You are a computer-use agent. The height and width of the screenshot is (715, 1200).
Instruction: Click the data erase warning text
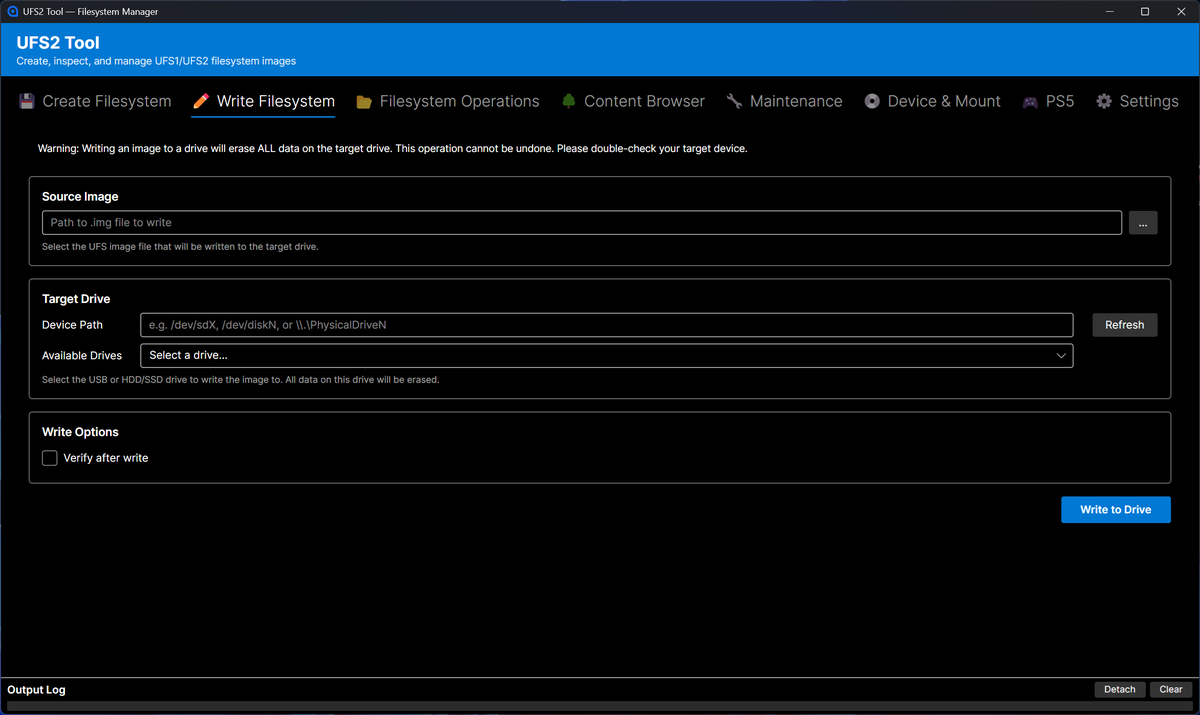(x=393, y=148)
